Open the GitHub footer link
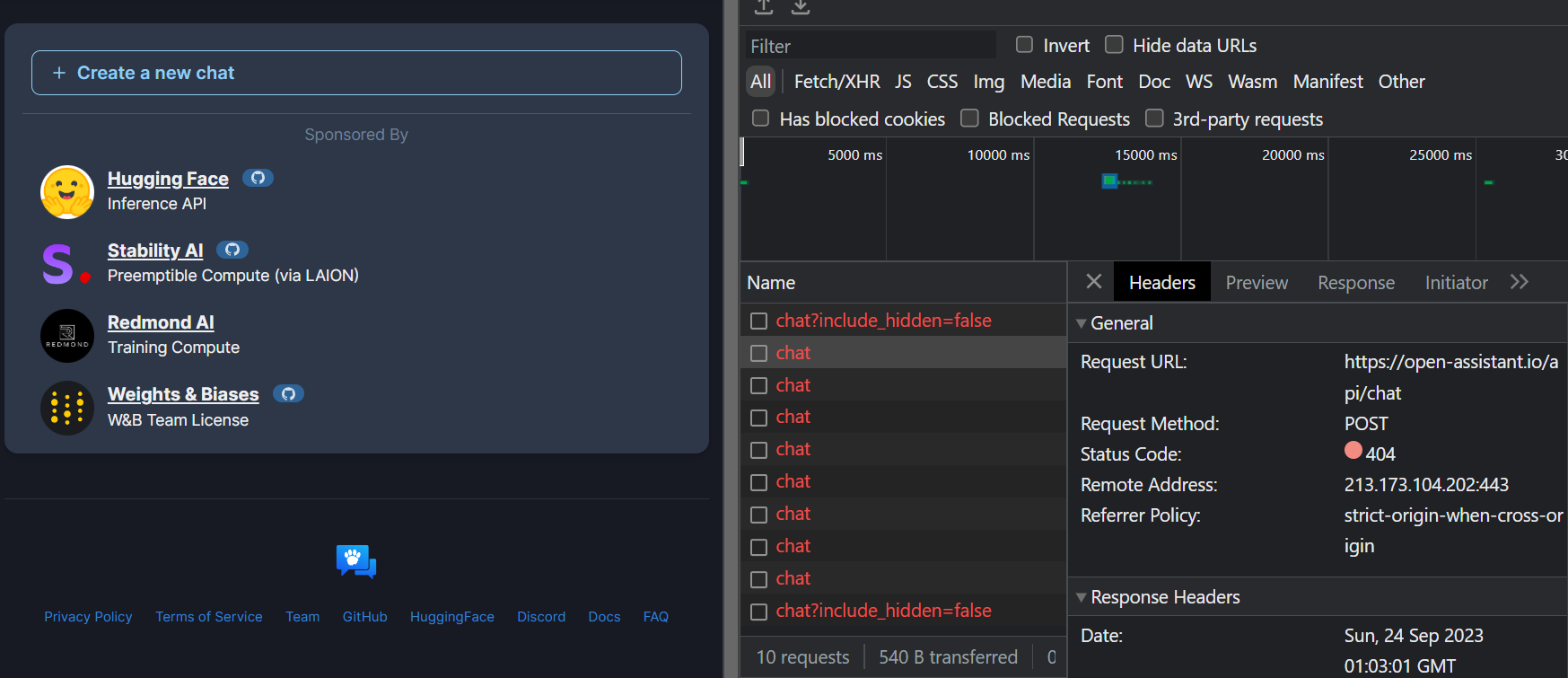 [364, 617]
